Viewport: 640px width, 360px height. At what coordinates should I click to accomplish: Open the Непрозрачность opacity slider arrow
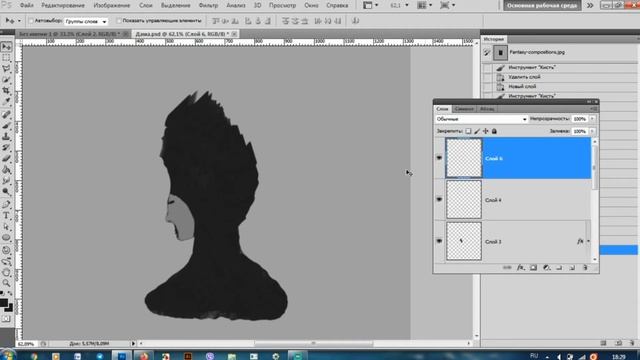pos(592,119)
